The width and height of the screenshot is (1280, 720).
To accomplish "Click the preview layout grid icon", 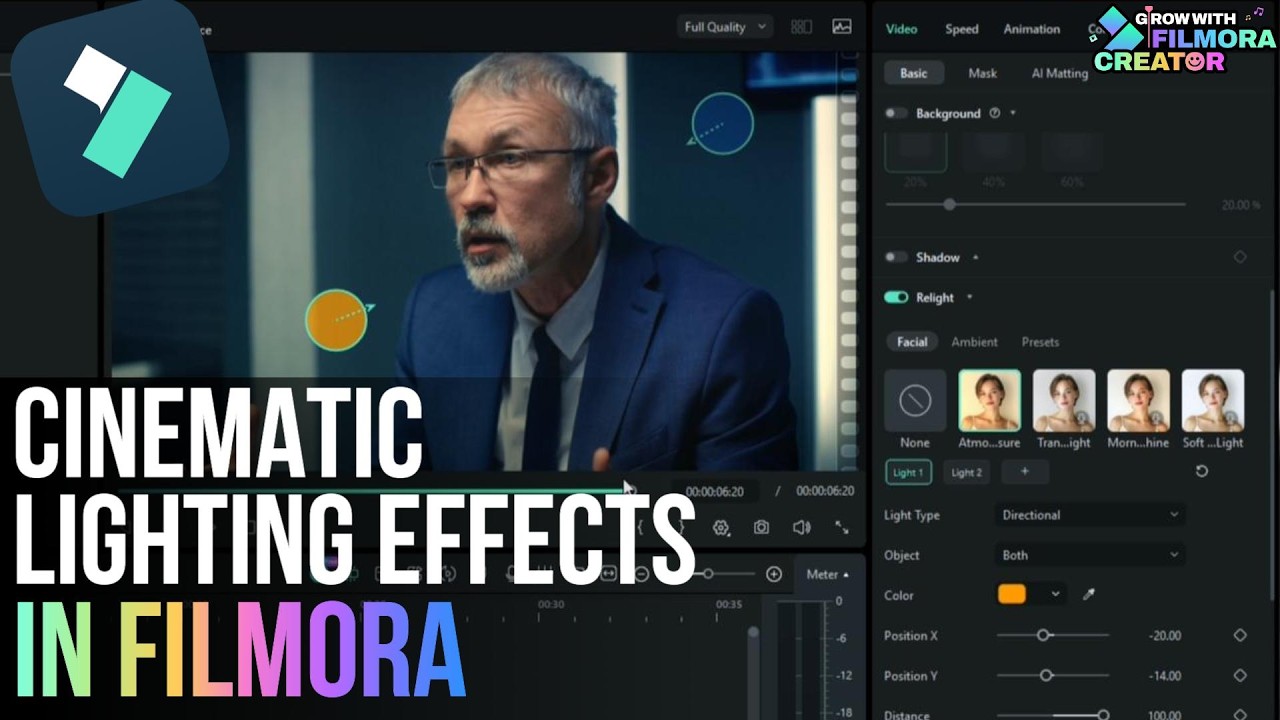I will click(x=801, y=27).
